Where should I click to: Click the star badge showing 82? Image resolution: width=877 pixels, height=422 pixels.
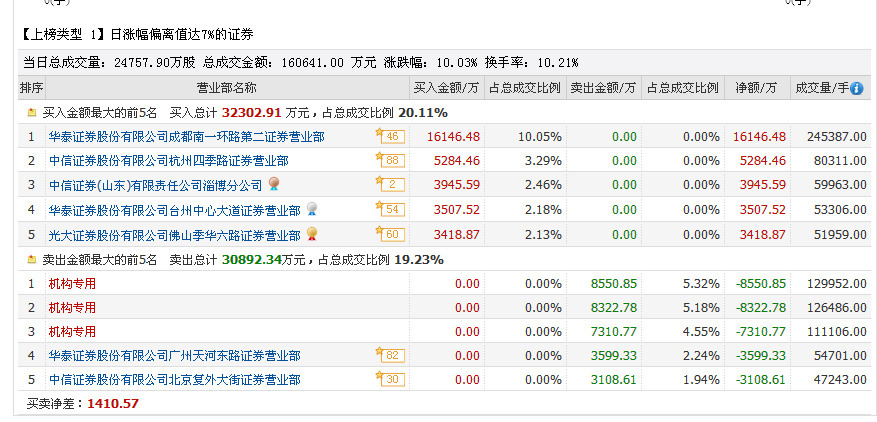(x=390, y=355)
